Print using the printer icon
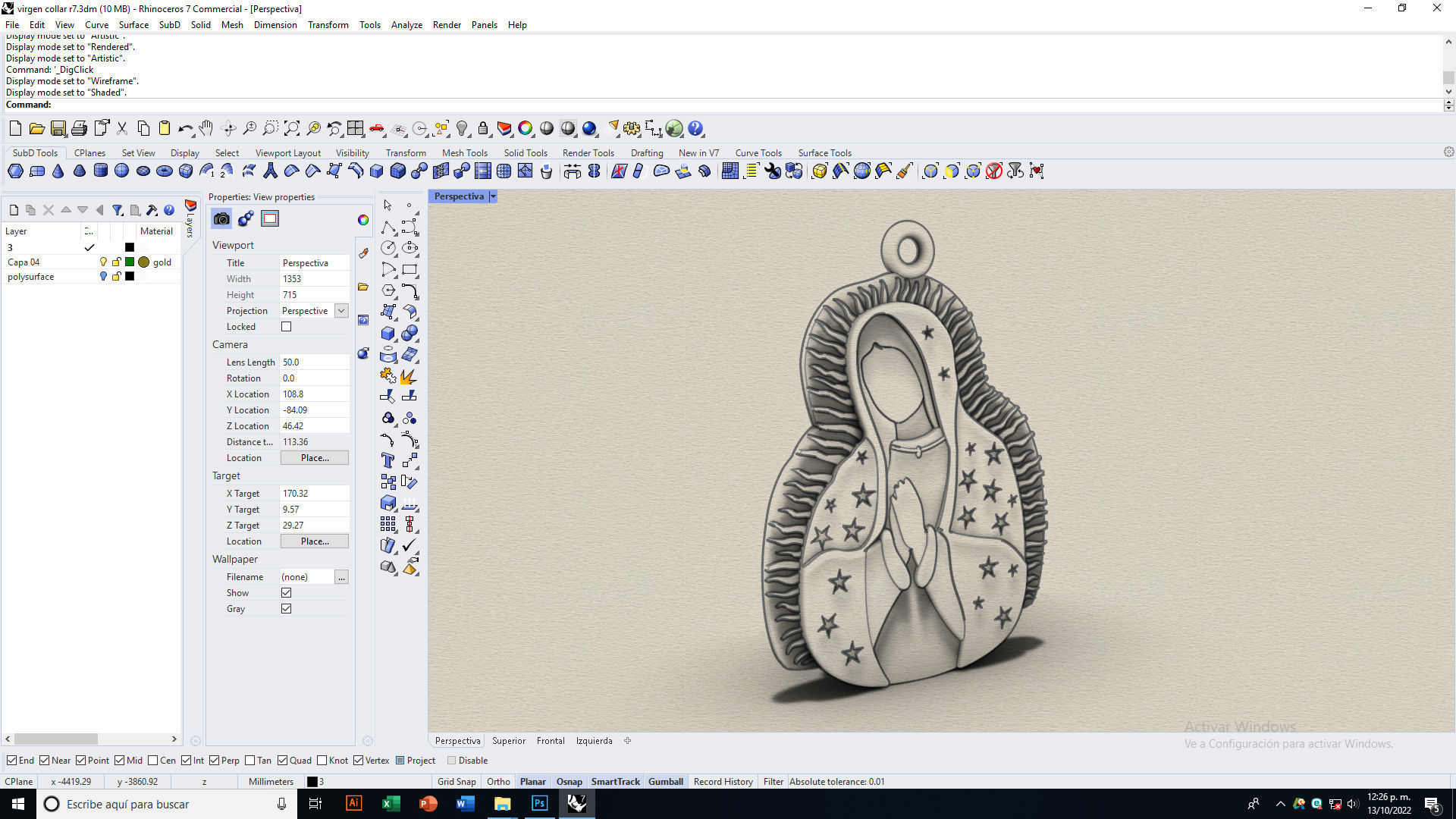The width and height of the screenshot is (1456, 819). tap(79, 128)
